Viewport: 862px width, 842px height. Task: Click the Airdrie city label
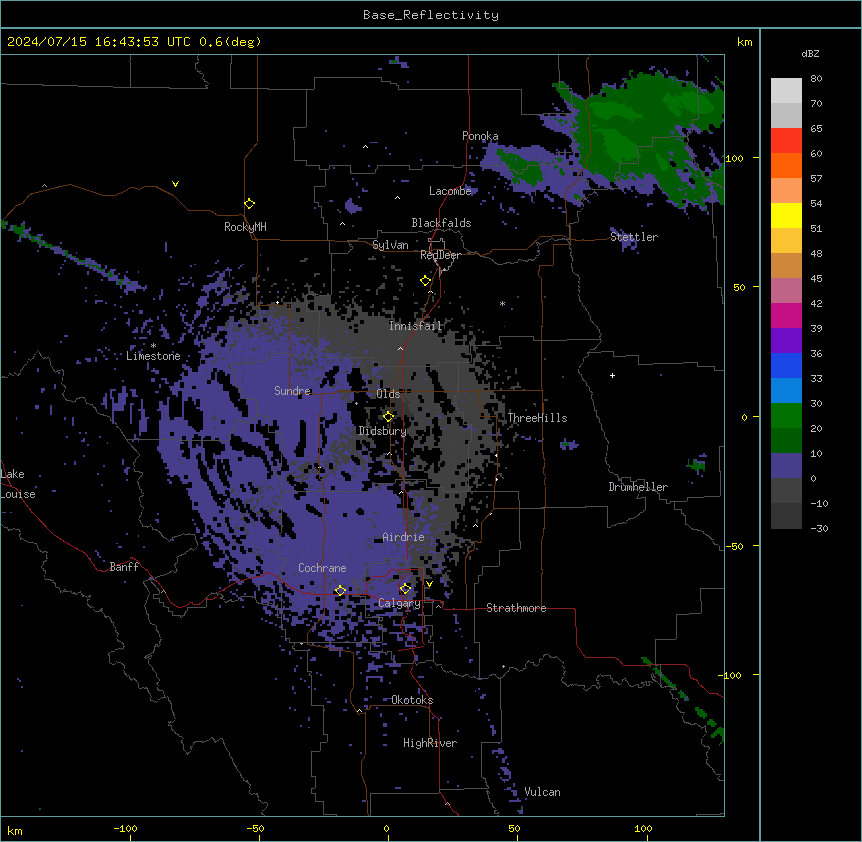[403, 537]
